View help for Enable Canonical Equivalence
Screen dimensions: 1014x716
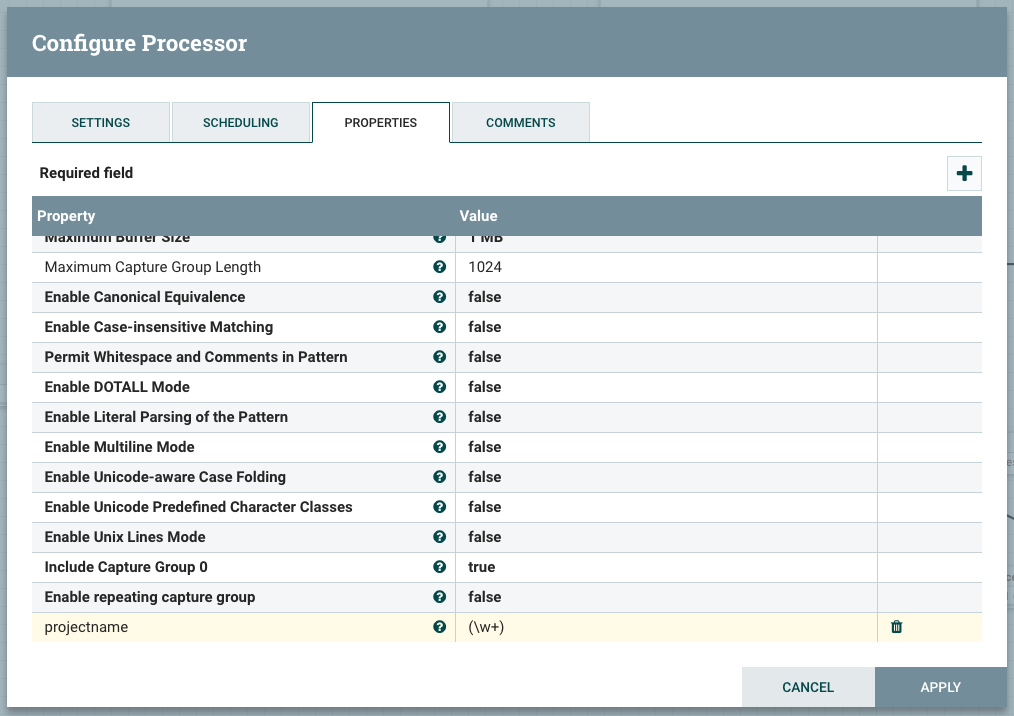coord(439,297)
